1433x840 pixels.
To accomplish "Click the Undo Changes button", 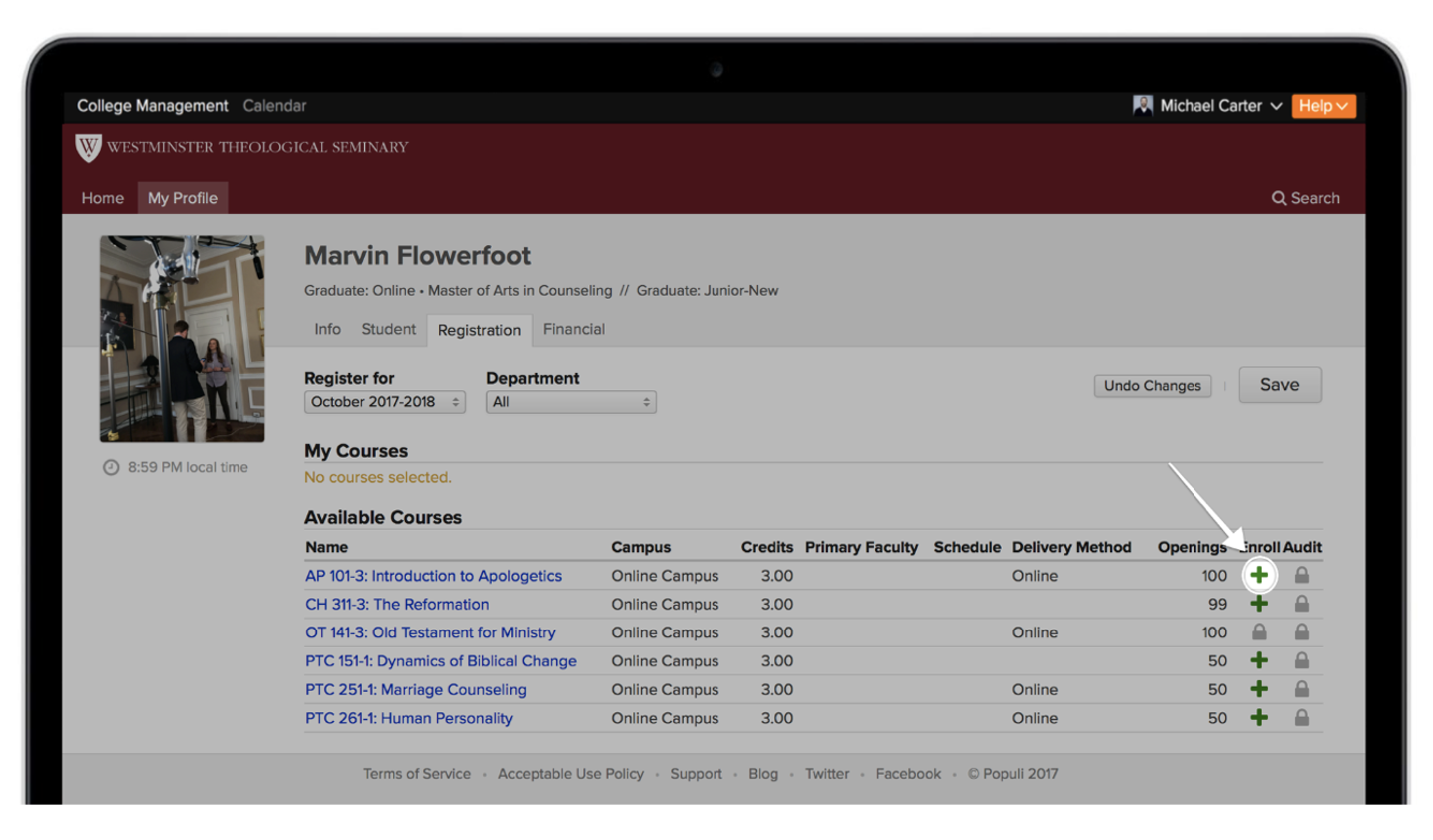I will click(x=1152, y=386).
